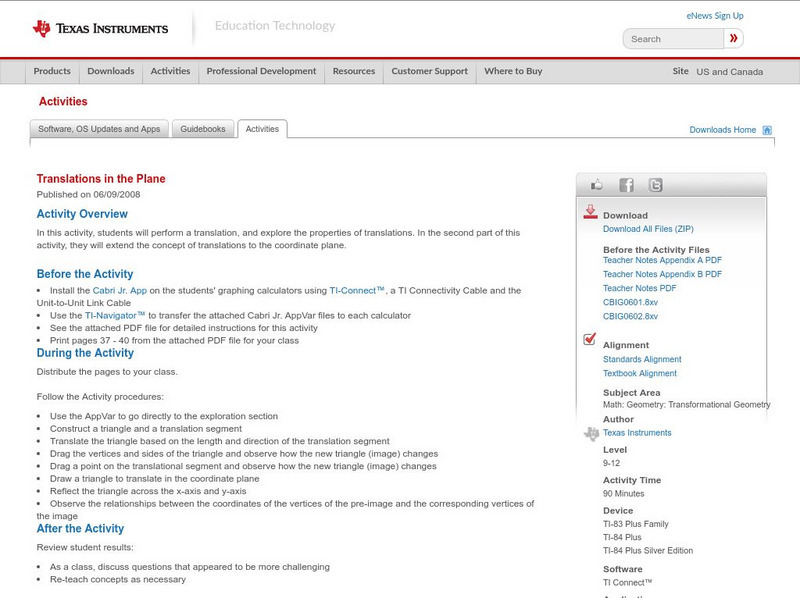Click the Published on 06/09/2008 text
This screenshot has height=598, width=800.
(x=88, y=194)
